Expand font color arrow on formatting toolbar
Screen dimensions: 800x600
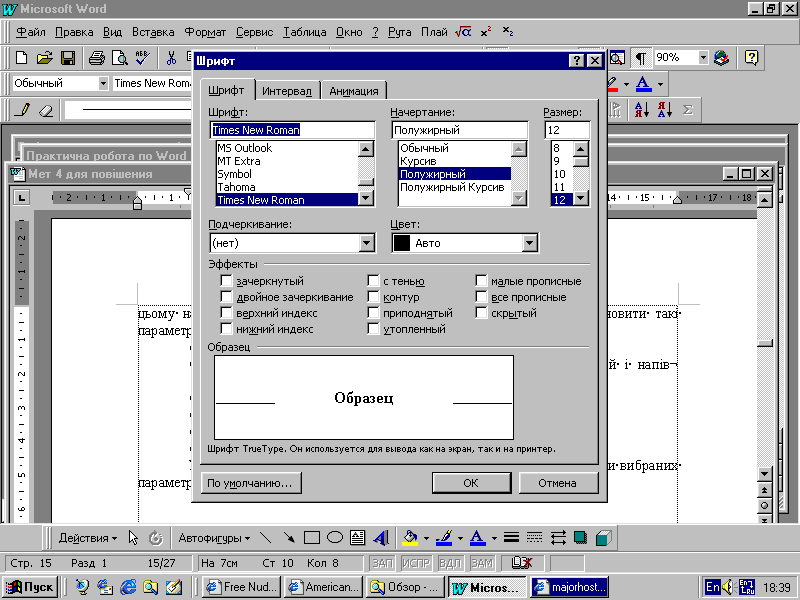(660, 84)
